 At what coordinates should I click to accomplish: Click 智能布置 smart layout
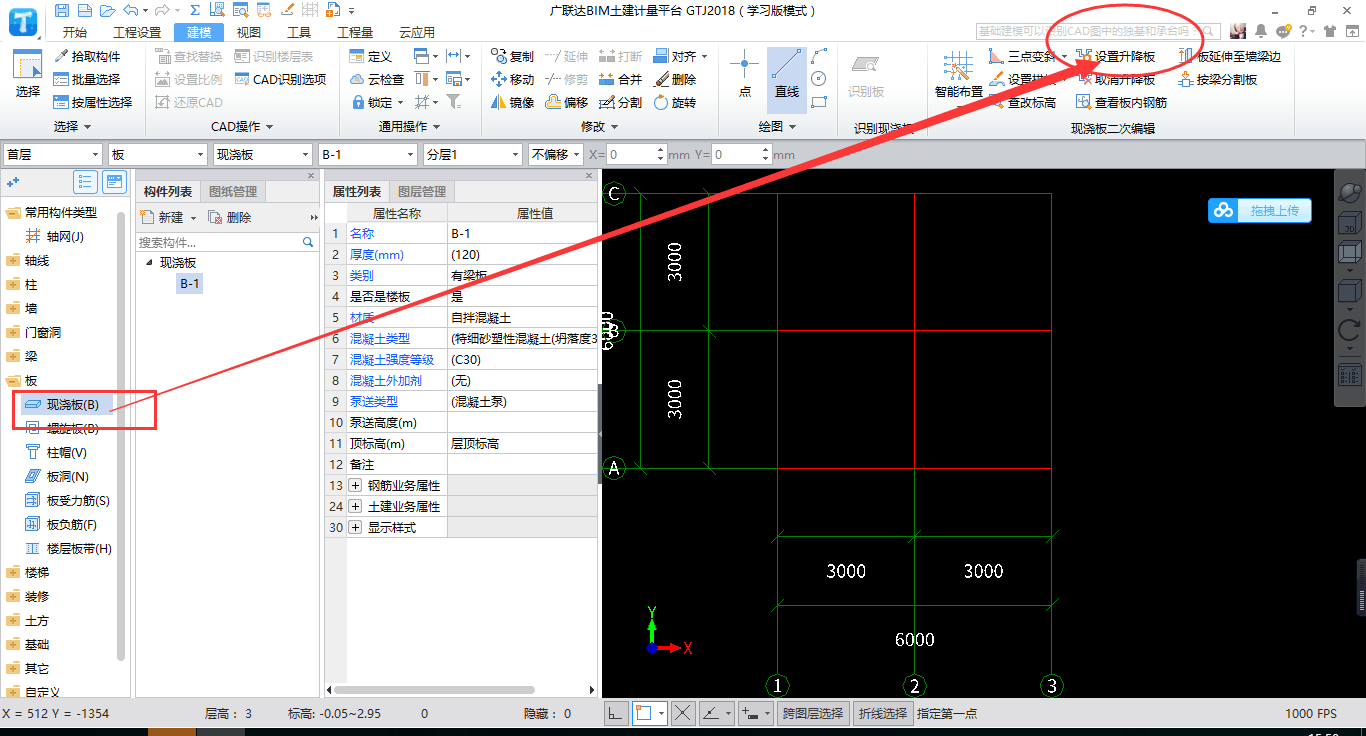pos(958,77)
